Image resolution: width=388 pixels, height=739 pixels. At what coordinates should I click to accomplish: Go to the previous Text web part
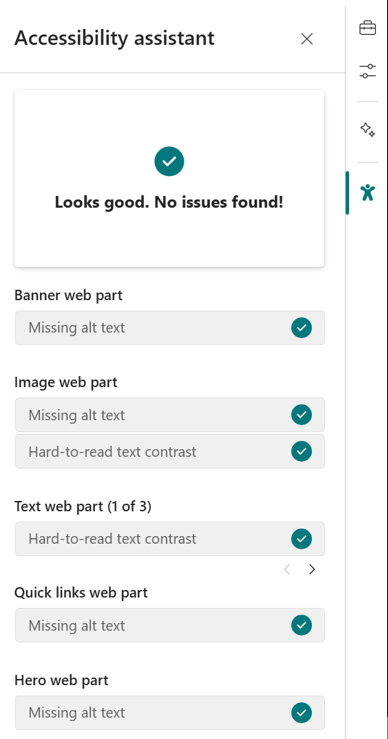pyautogui.click(x=287, y=570)
